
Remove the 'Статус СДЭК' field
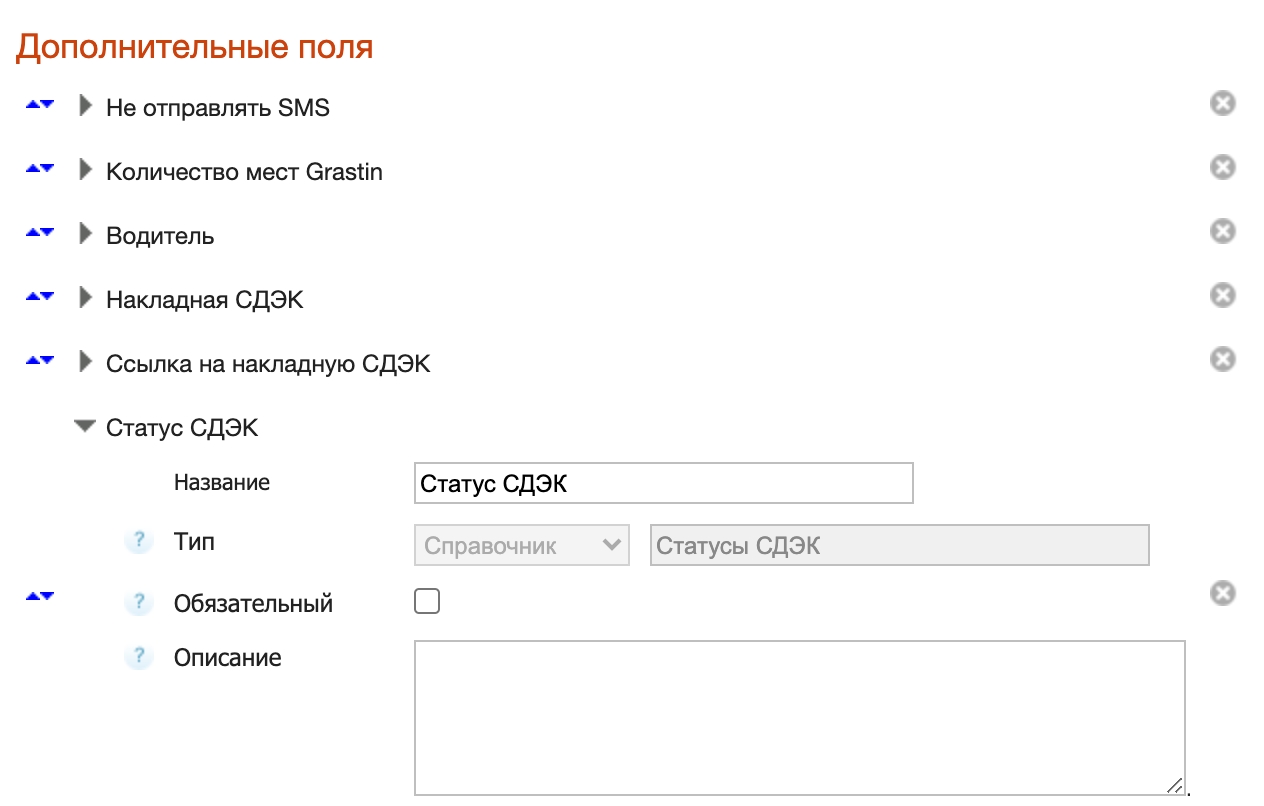coord(1222,594)
